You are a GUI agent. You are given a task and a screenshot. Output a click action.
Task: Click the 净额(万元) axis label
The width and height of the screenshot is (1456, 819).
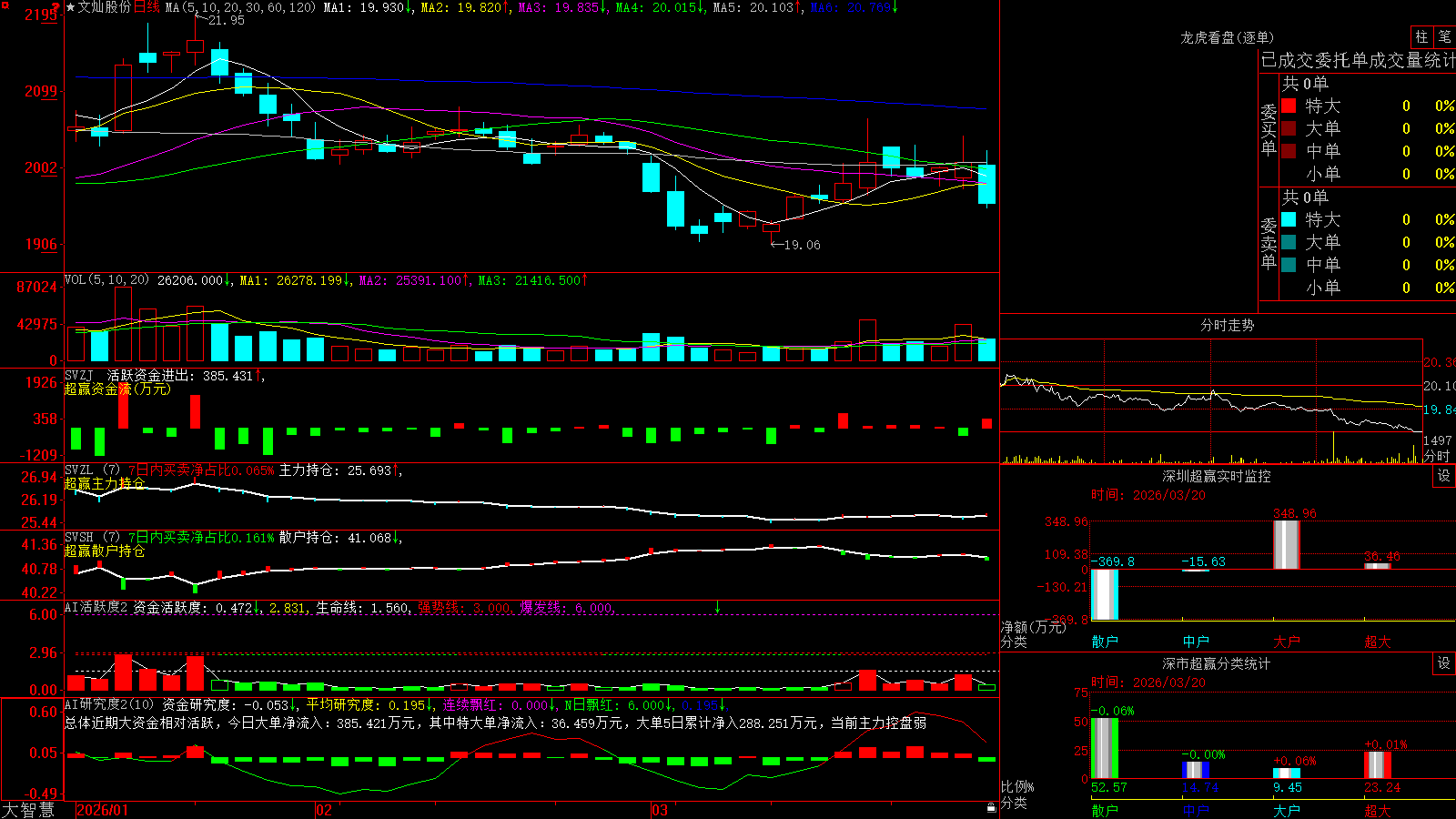click(x=1033, y=627)
